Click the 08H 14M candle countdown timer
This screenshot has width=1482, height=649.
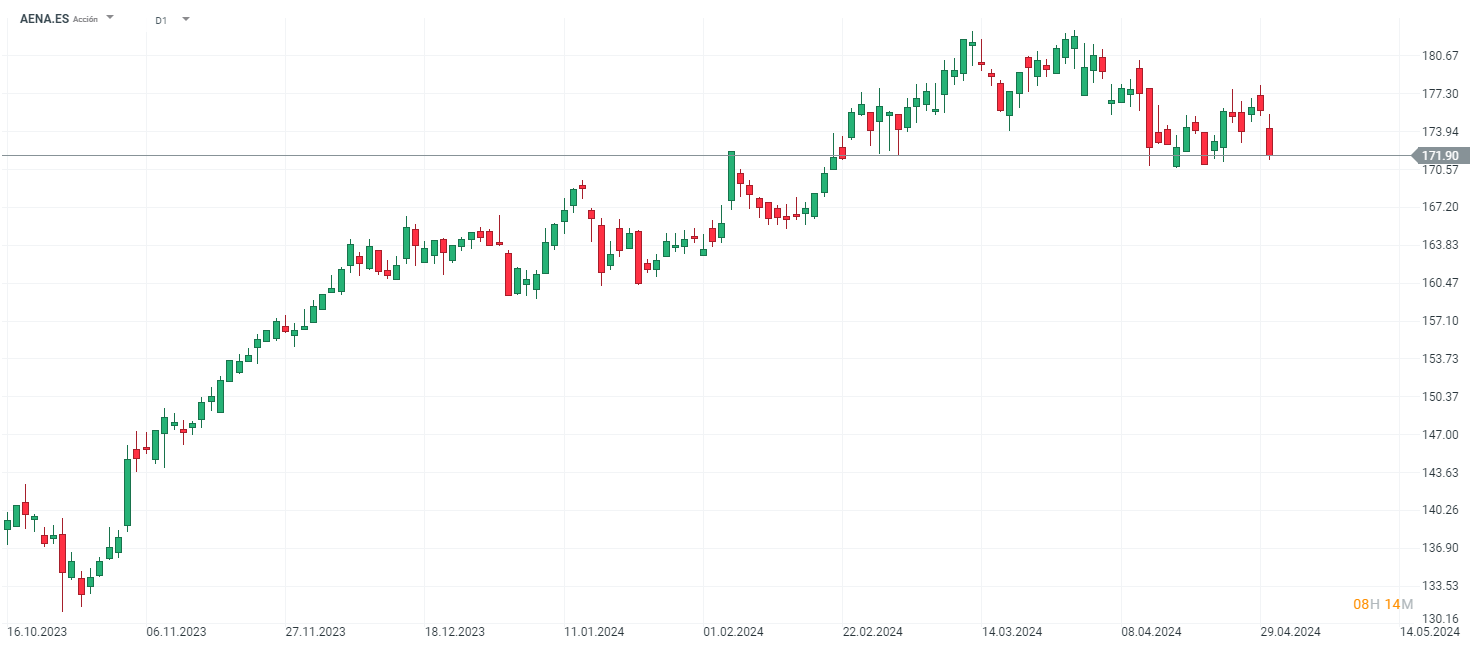coord(1383,604)
